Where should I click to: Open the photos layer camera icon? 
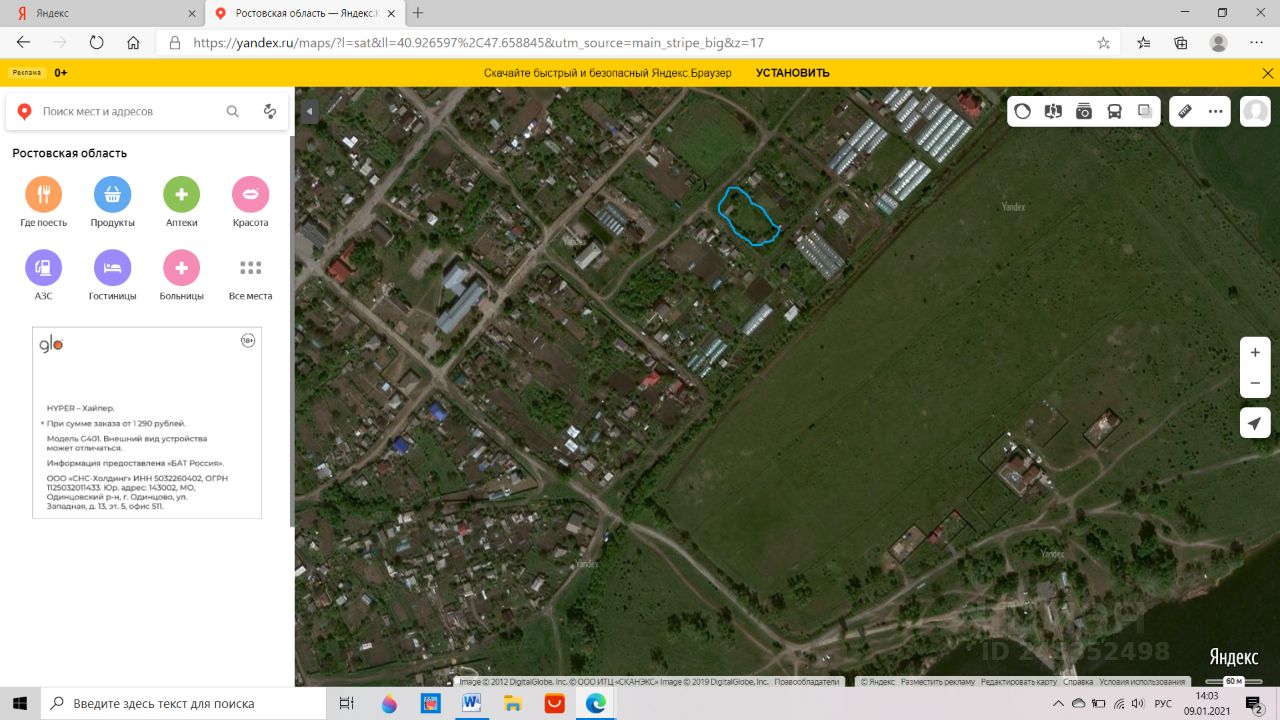[x=1084, y=112]
